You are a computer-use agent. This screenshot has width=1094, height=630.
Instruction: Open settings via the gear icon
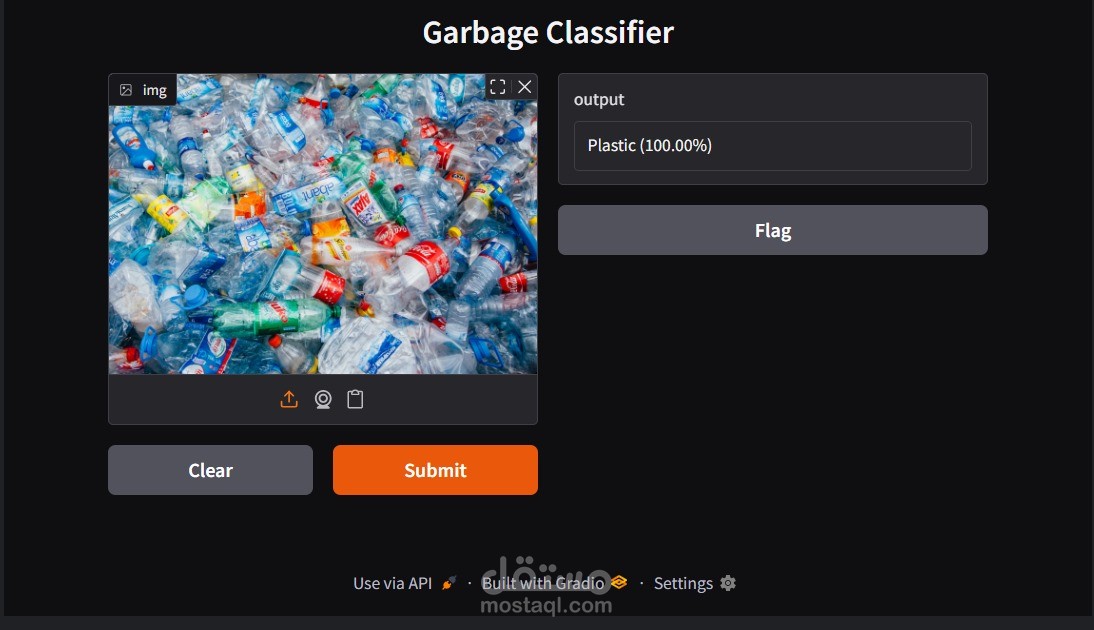pyautogui.click(x=728, y=583)
